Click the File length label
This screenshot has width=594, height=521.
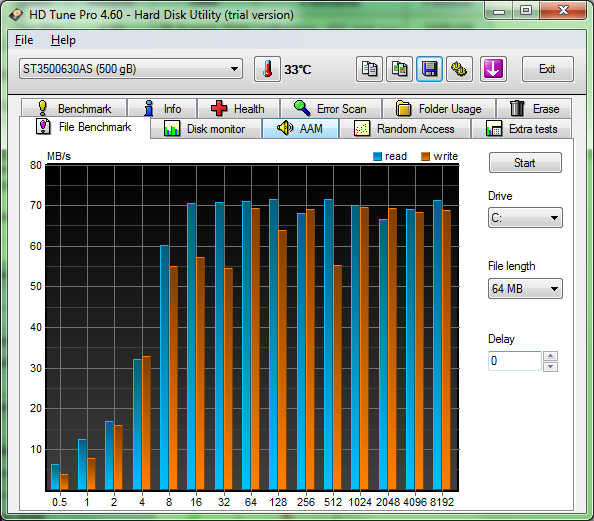(511, 266)
